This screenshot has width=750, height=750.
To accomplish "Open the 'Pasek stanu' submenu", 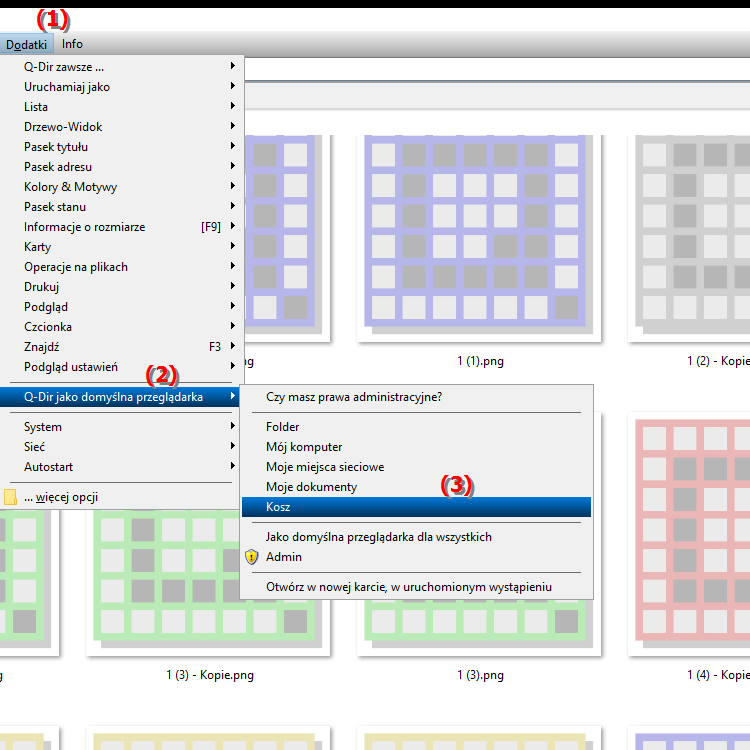I will point(122,207).
